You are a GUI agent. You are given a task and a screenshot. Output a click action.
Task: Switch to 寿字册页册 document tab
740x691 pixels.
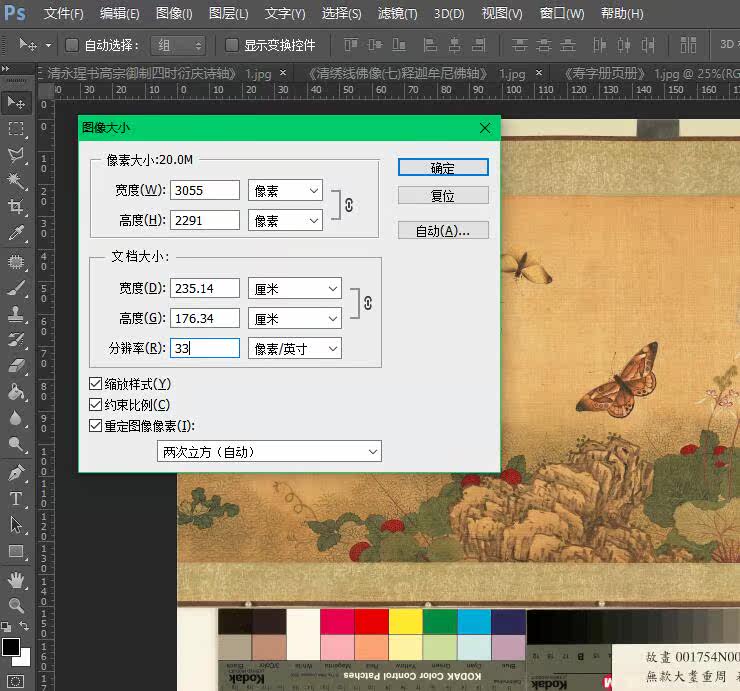(x=651, y=74)
